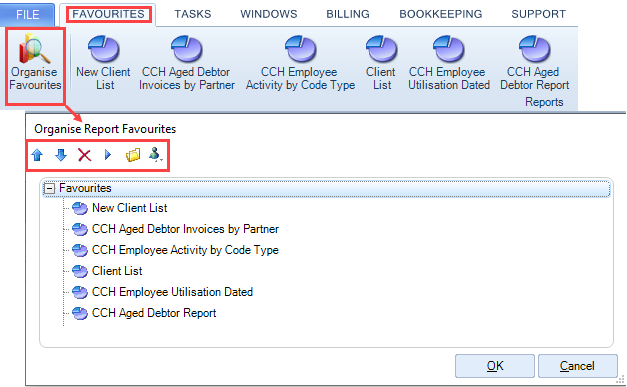627x387 pixels.
Task: Launch CCH Employee Activity by Code Type ribbon report
Action: coord(300,63)
